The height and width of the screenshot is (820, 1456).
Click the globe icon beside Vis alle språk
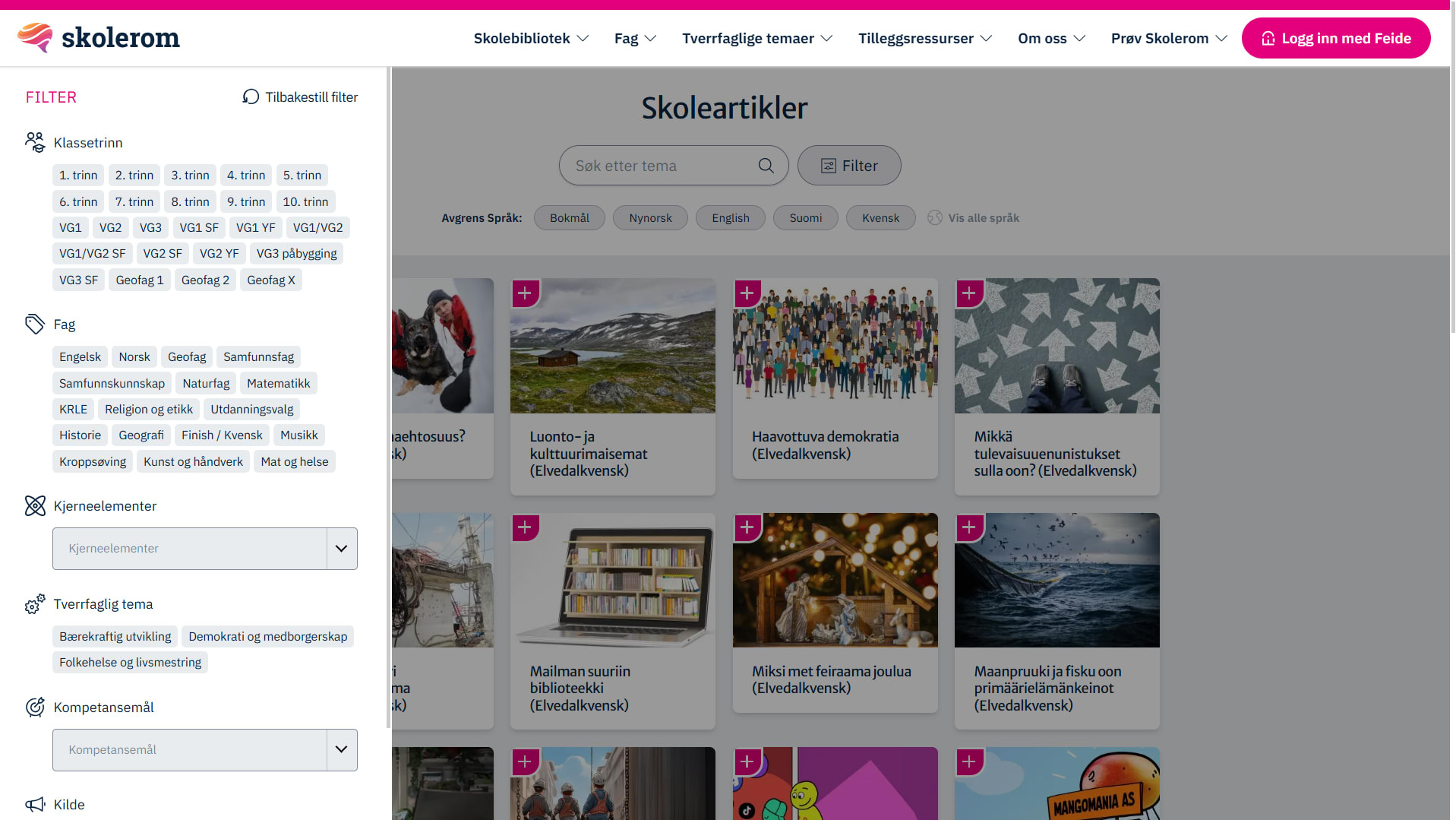(934, 217)
